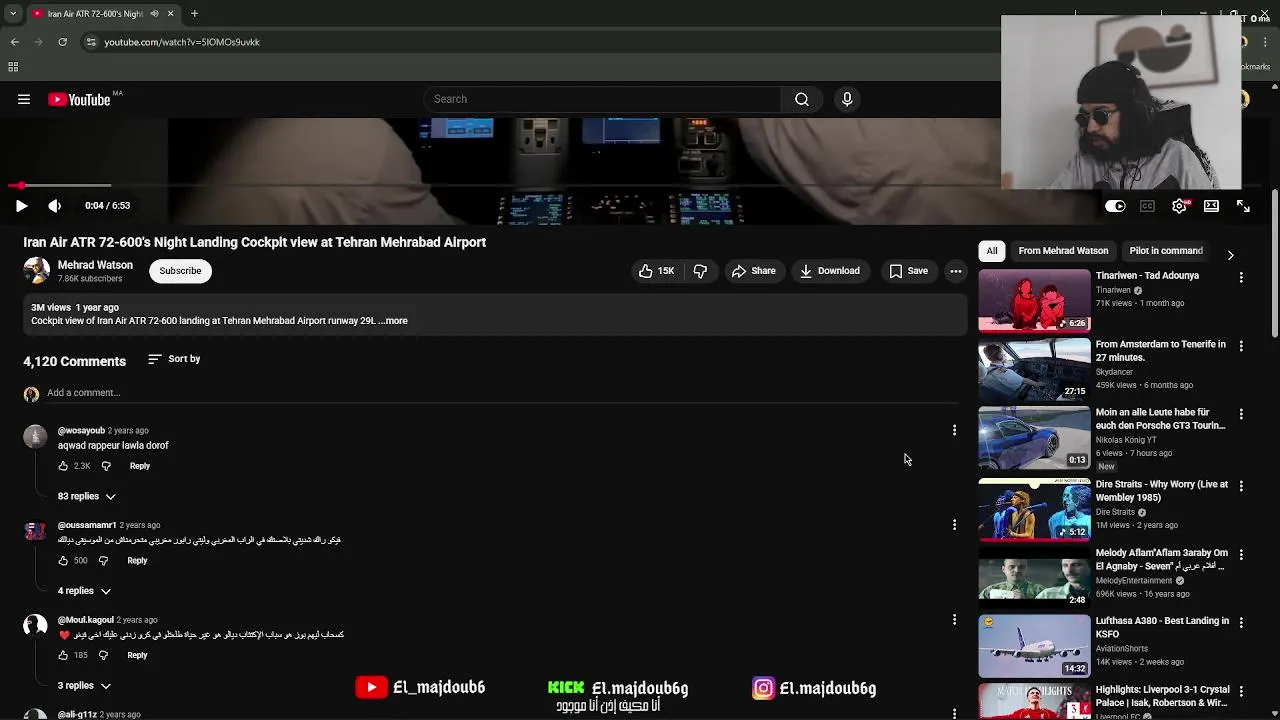Reply to @Moul.kagoul's comment

tap(137, 655)
